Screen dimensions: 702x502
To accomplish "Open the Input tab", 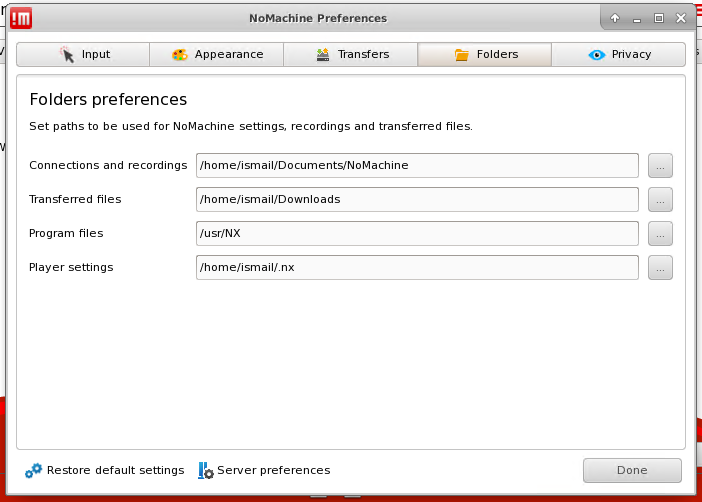I will pyautogui.click(x=83, y=55).
